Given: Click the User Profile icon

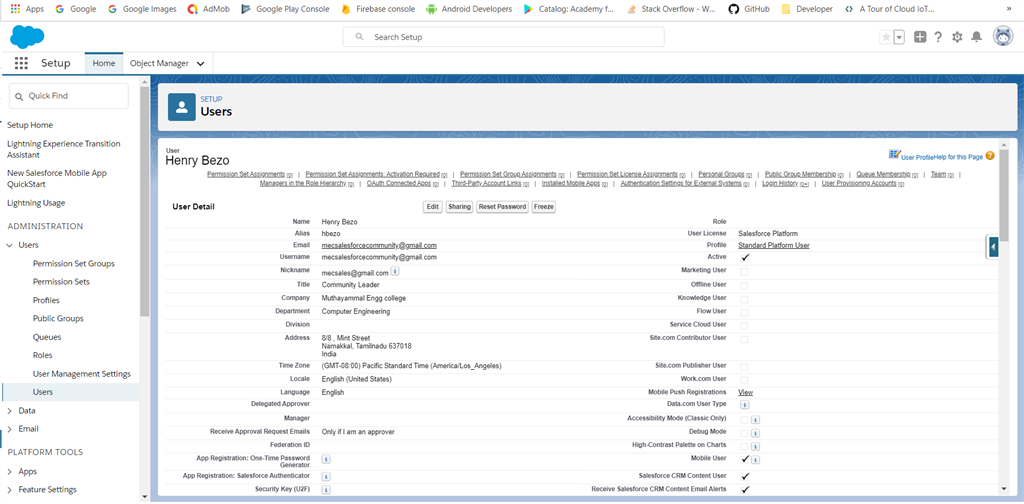Looking at the screenshot, I should [x=895, y=154].
